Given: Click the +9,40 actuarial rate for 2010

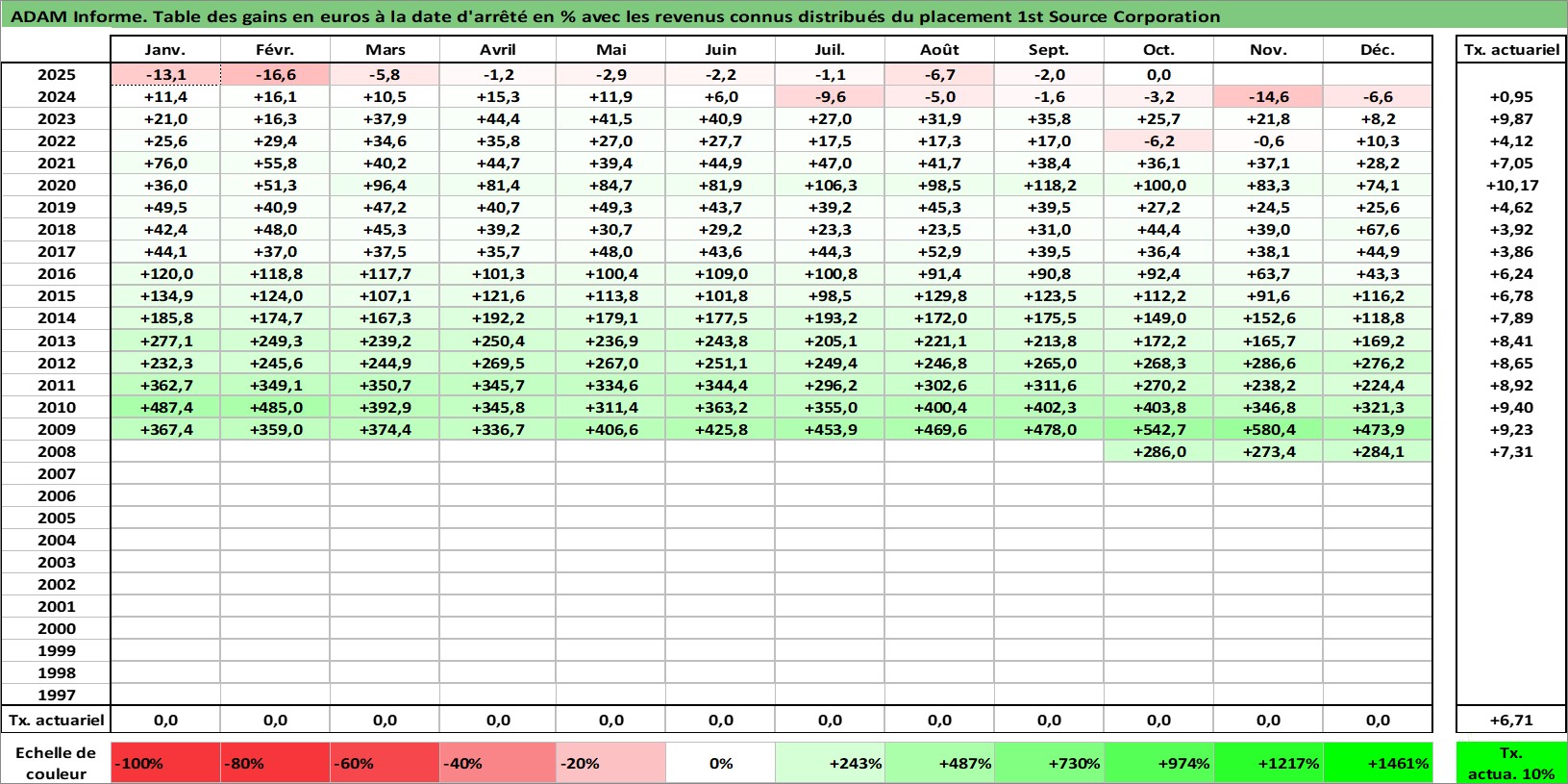Looking at the screenshot, I should click(x=1511, y=407).
